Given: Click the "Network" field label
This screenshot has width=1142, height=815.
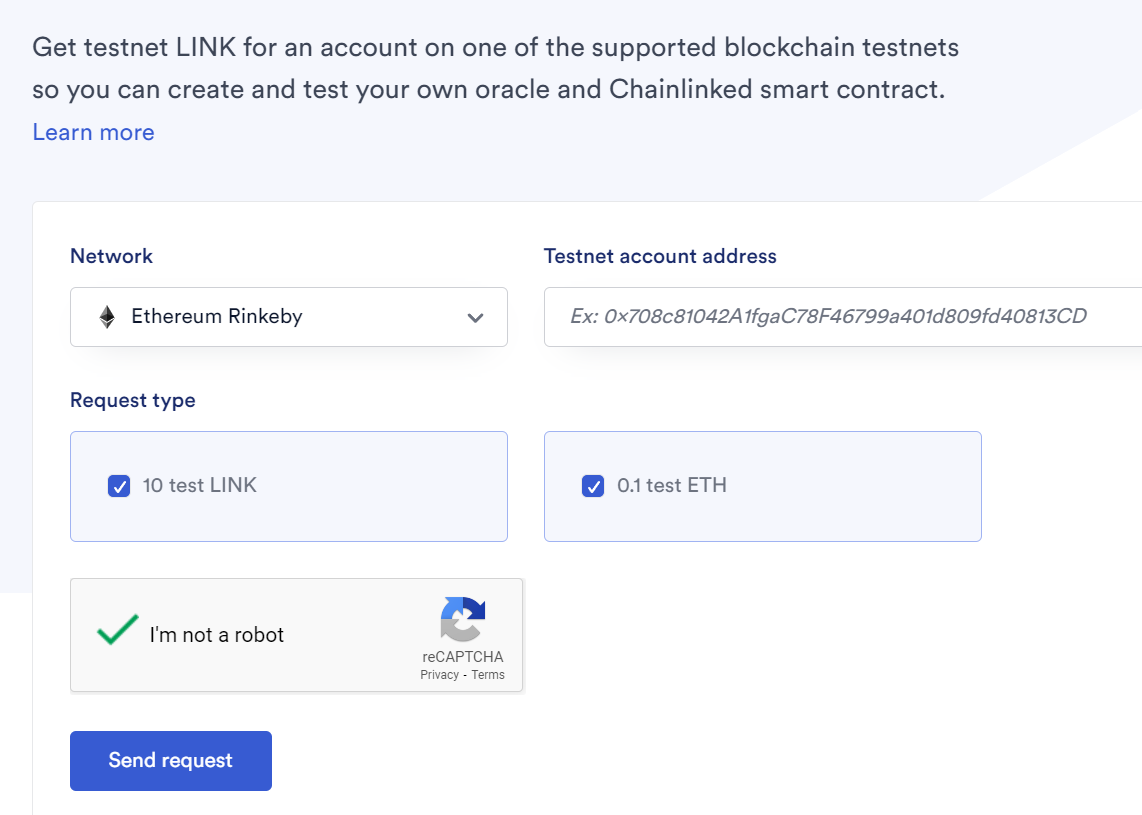Looking at the screenshot, I should point(111,256).
